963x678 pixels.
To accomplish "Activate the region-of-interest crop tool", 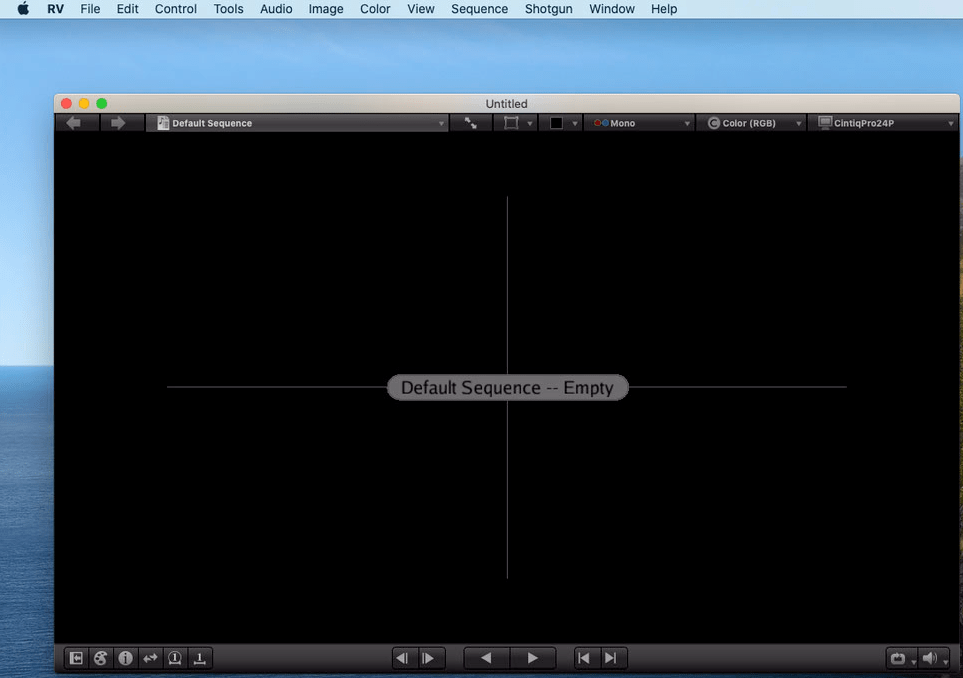I will 511,122.
